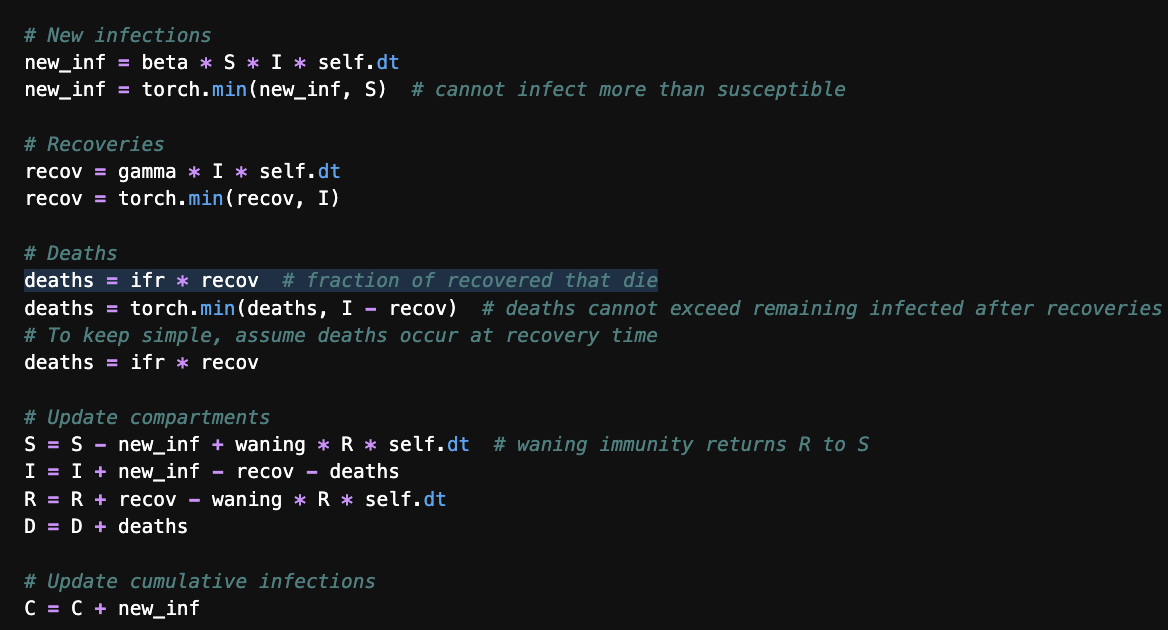Click the "I = I + new_inf - recov - deaths" line
This screenshot has width=1168, height=630.
(212, 471)
